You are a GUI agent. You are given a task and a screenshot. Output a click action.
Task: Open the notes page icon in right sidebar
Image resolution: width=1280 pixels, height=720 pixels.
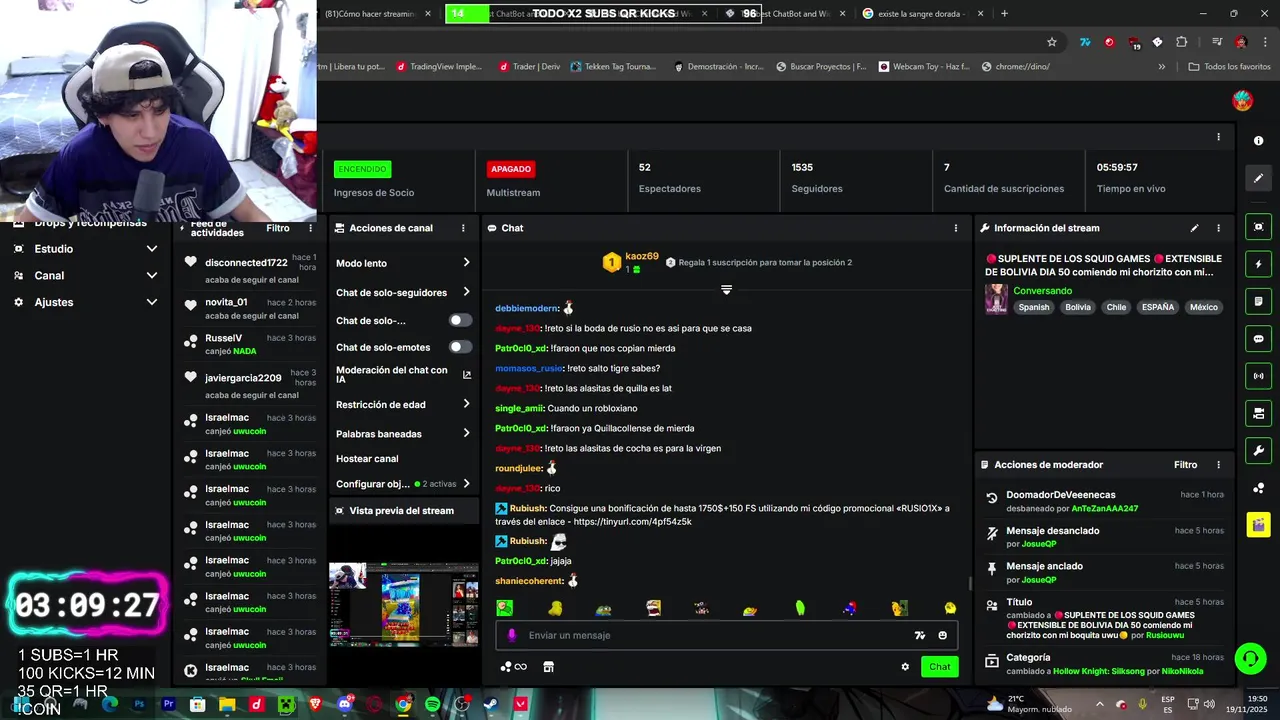[1258, 301]
